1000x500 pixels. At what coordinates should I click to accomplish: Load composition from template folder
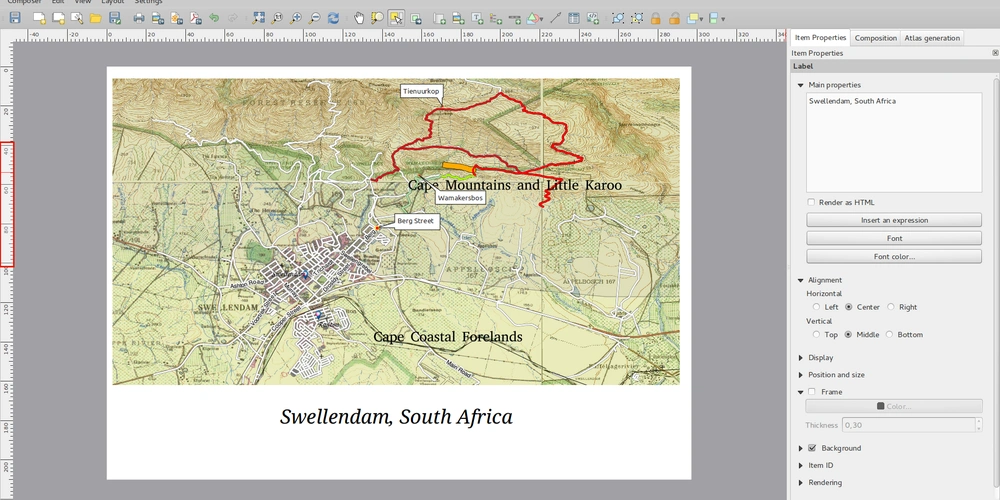coord(96,18)
